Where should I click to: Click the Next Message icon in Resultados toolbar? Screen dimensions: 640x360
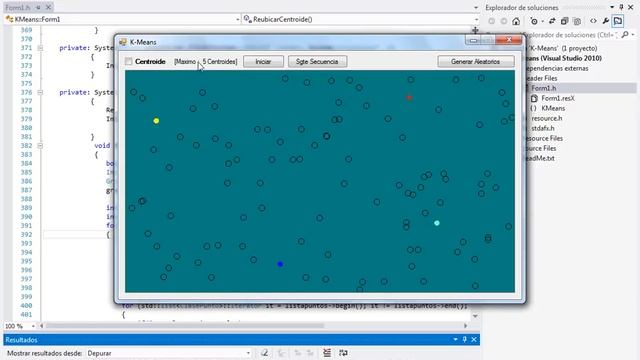click(310, 353)
